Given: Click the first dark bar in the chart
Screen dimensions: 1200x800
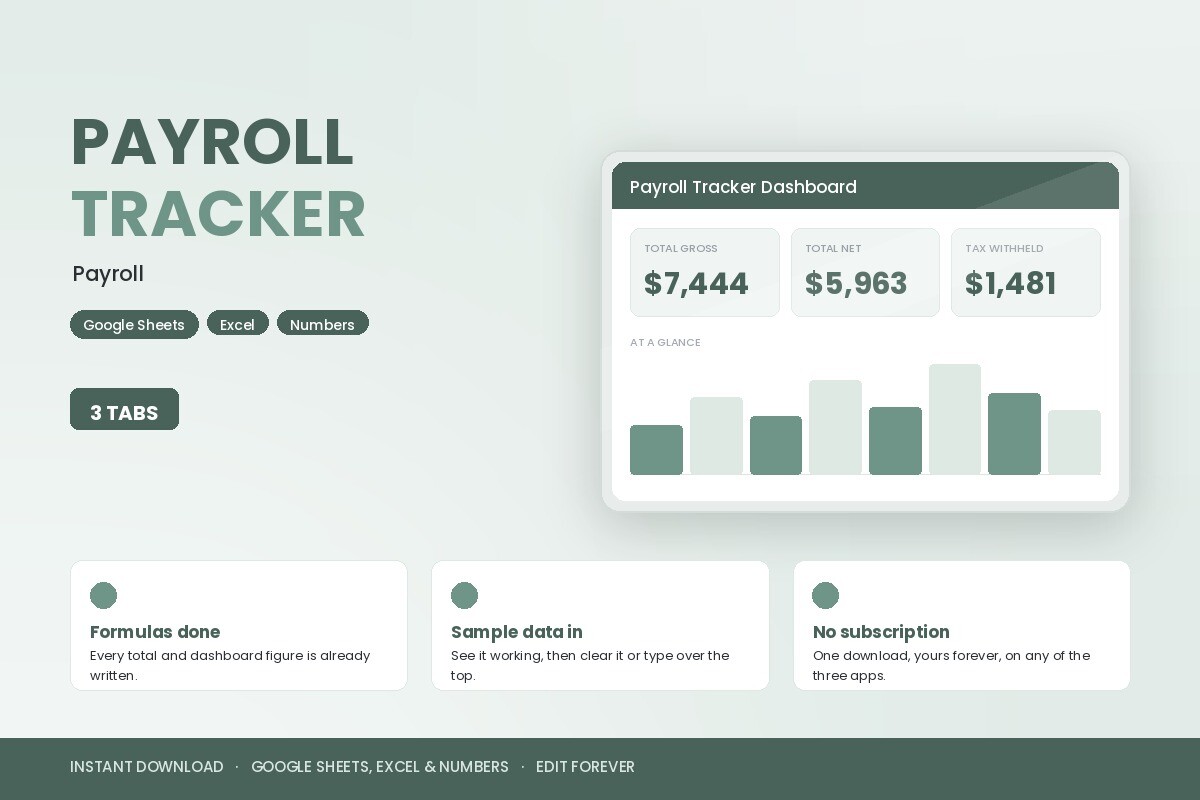Looking at the screenshot, I should [656, 450].
